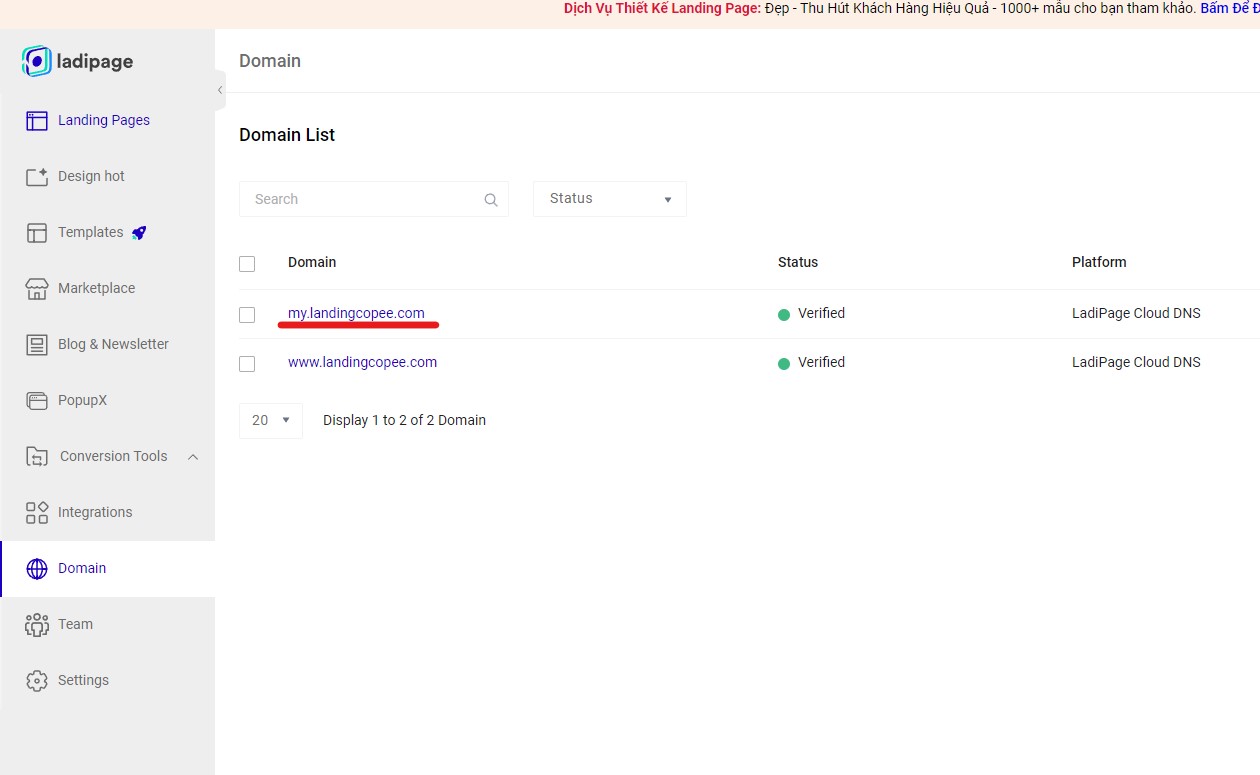
Task: Click the Marketplace store icon
Action: (37, 289)
